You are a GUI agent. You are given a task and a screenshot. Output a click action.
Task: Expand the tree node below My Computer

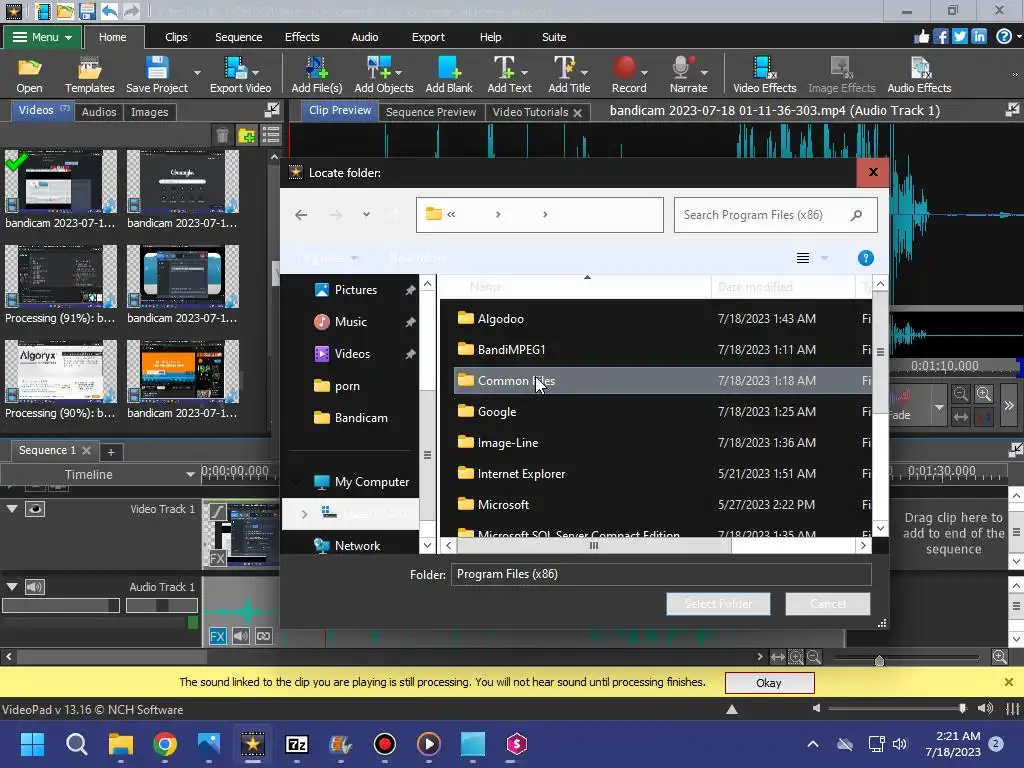[x=304, y=514]
